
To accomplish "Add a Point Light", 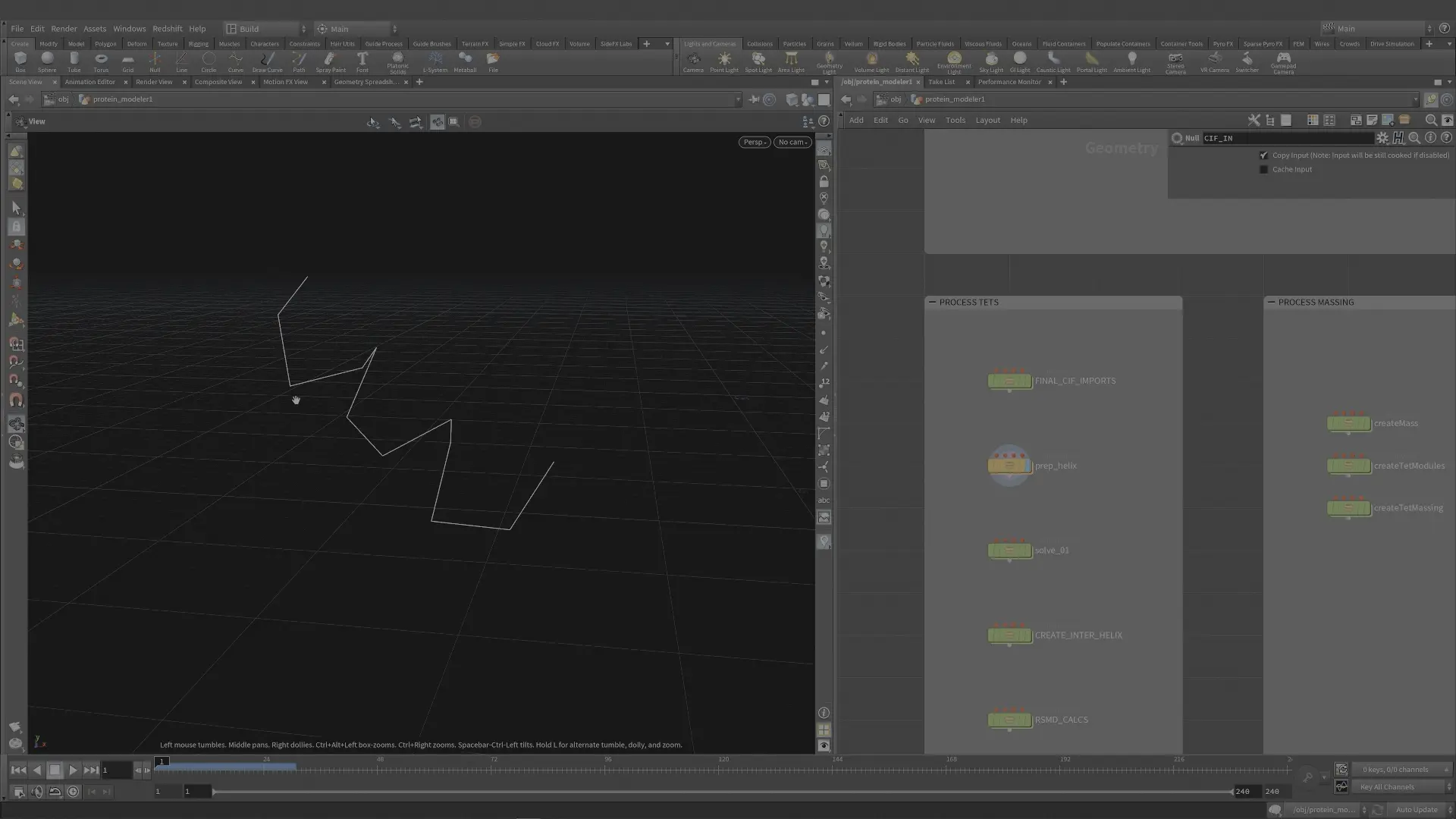I will (724, 62).
